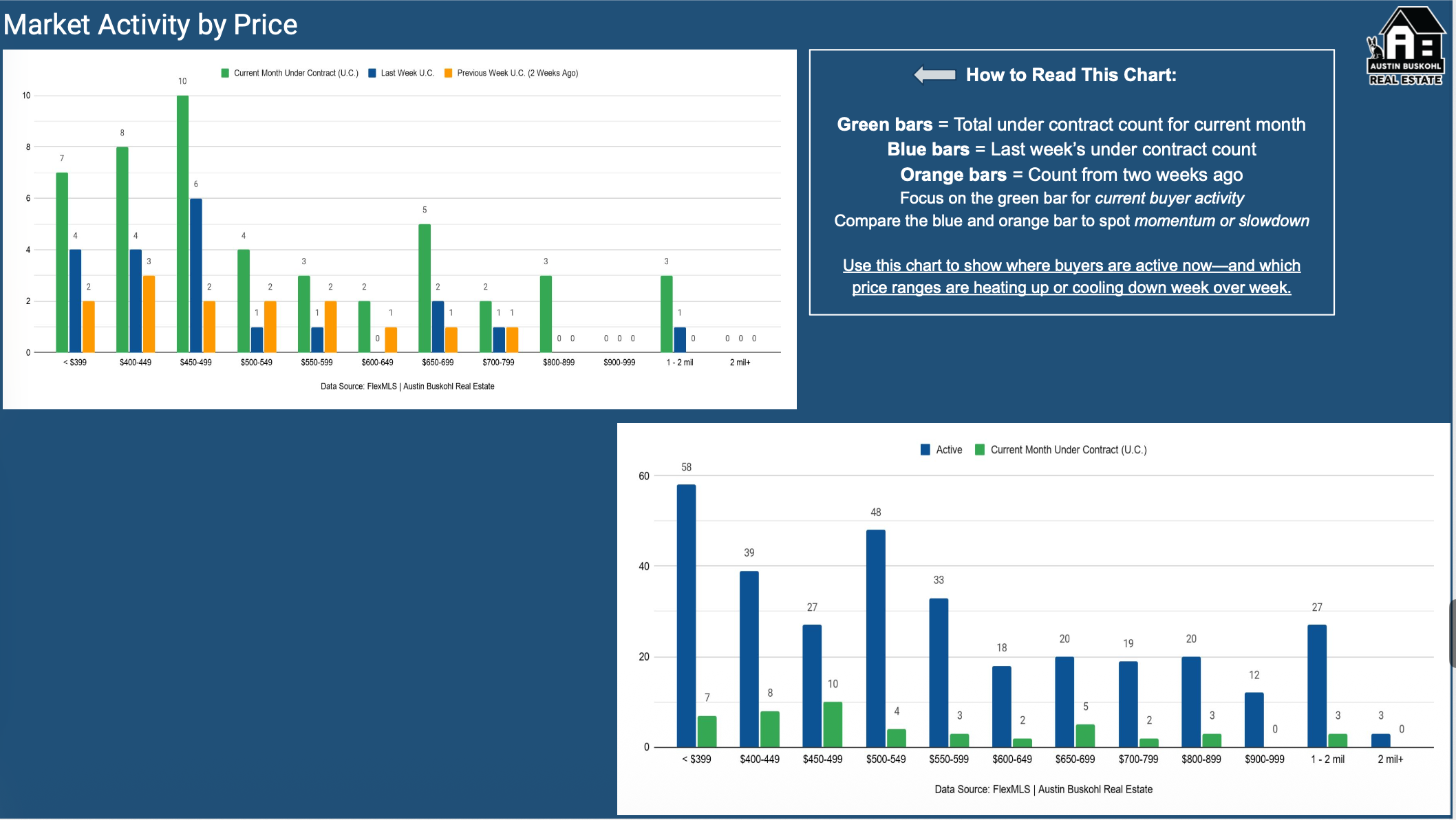
Task: Click the scrollbar handle on the right edge
Action: [x=1453, y=633]
